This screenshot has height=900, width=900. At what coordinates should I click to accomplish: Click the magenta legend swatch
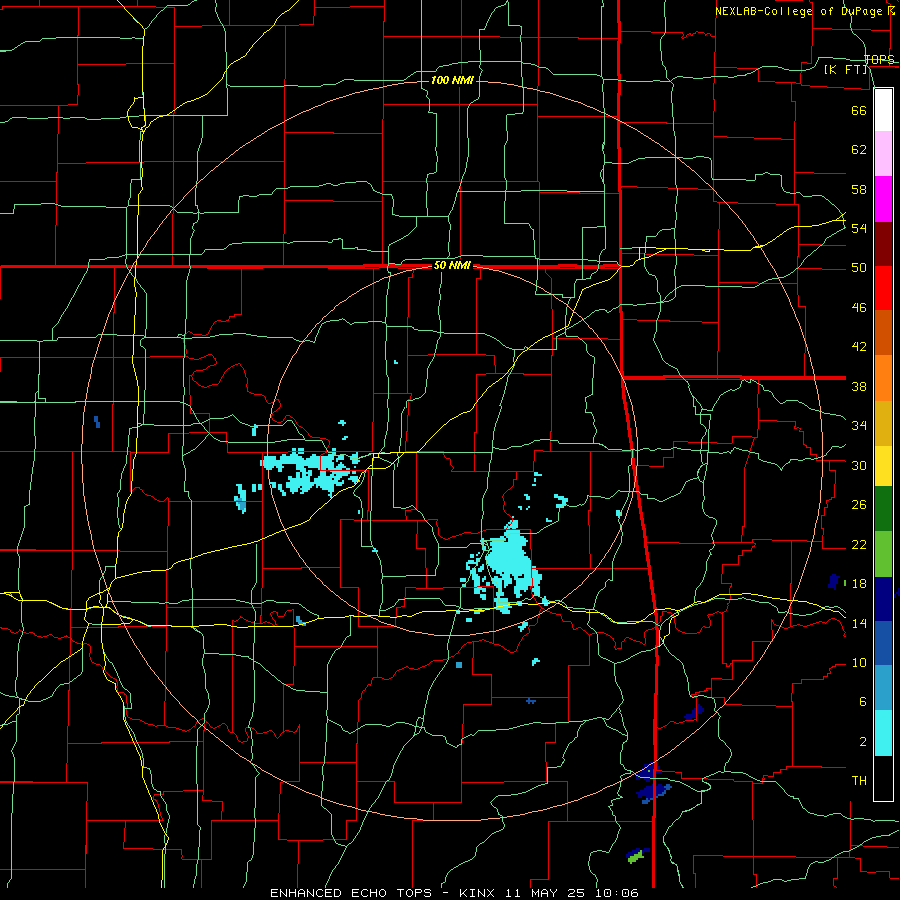883,199
